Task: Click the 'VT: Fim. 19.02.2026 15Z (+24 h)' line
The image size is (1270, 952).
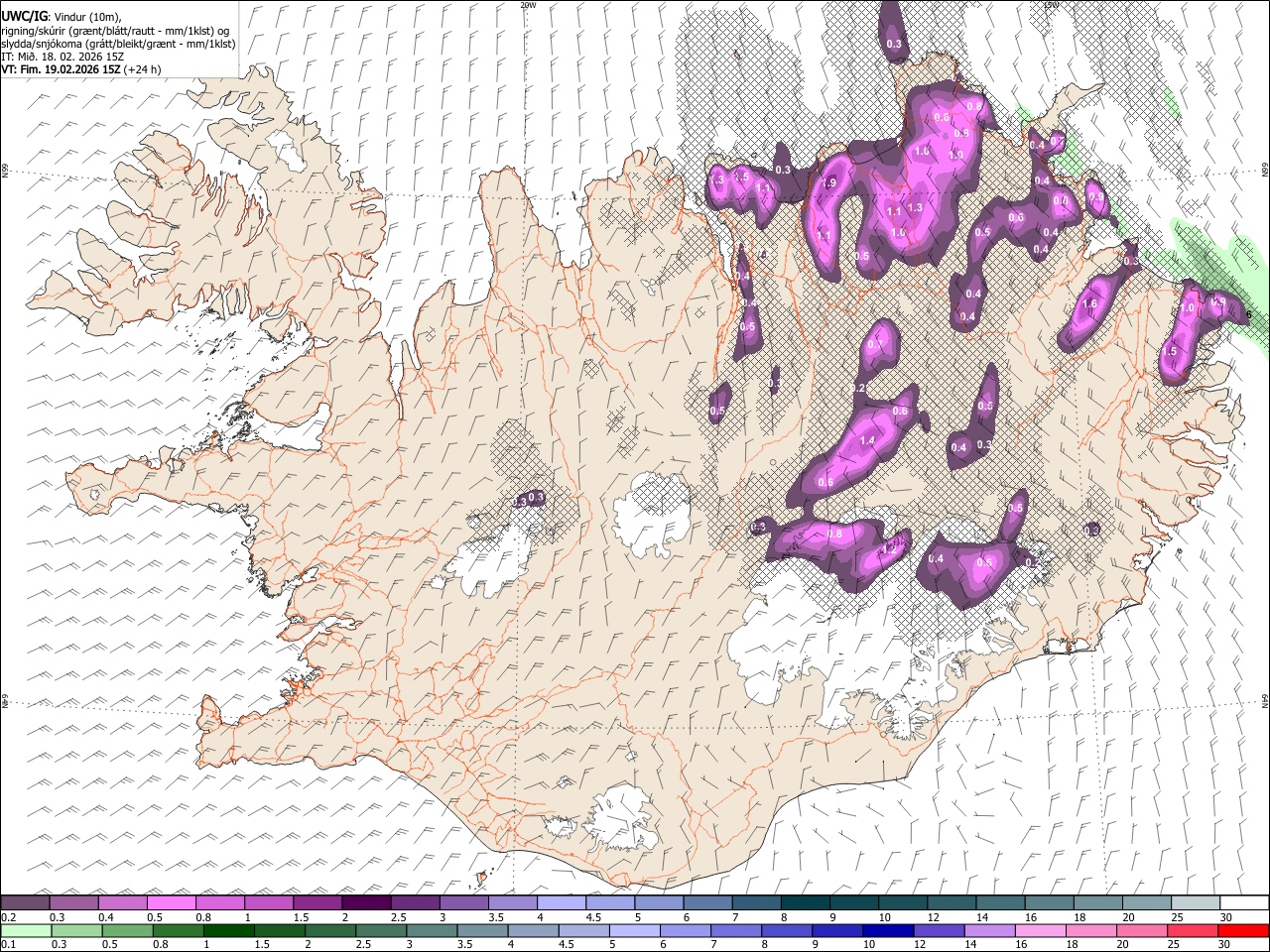Action: (80, 69)
